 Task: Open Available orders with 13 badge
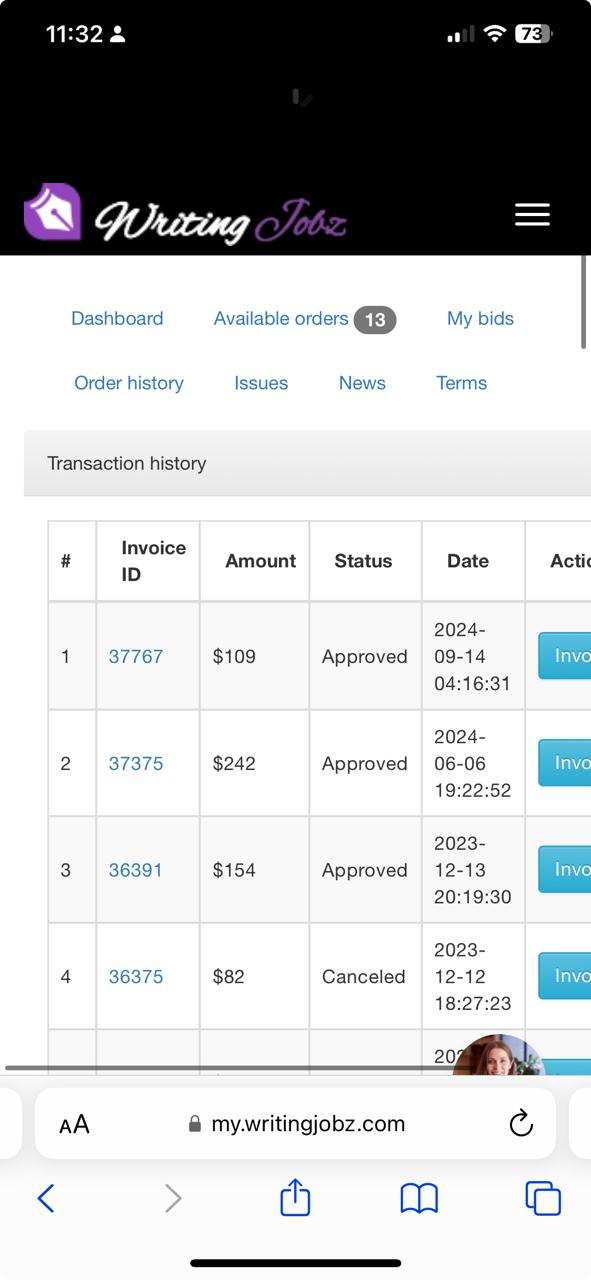[x=305, y=319]
